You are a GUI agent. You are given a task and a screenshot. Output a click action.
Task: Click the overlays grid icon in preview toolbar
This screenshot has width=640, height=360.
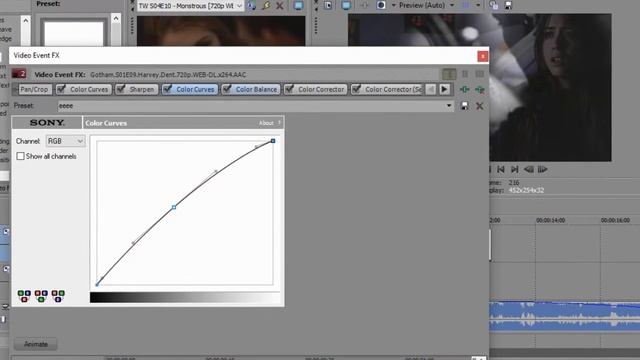coord(465,5)
